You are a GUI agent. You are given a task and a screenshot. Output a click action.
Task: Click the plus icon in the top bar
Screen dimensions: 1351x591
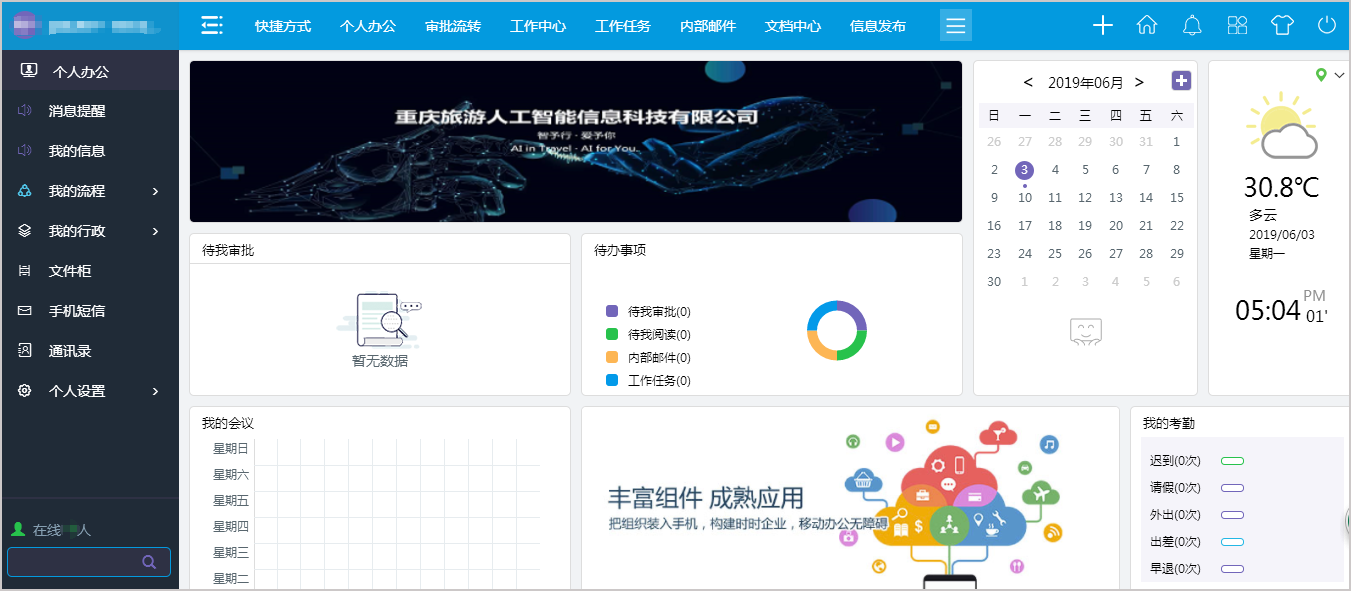pos(1102,25)
